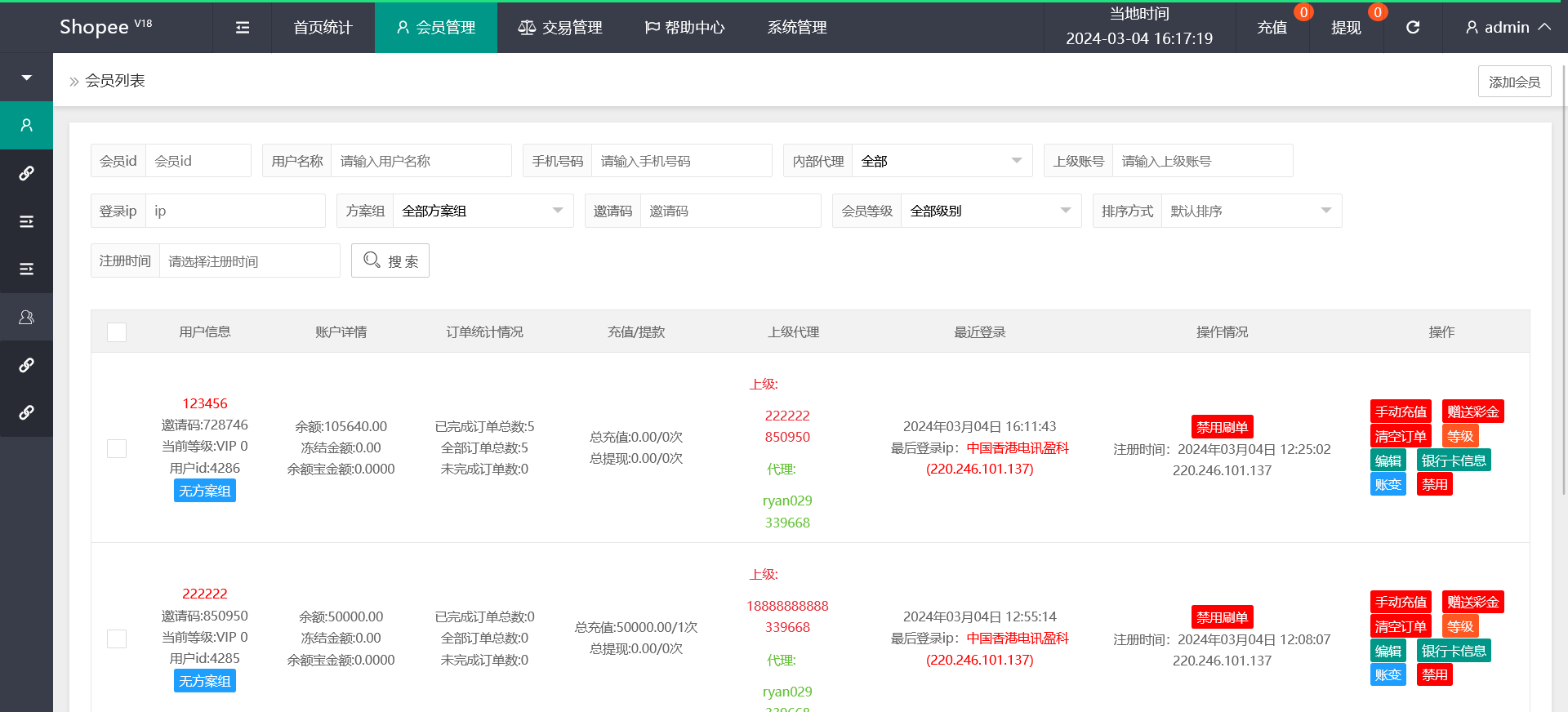
Task: Open the 方案组 dropdown
Action: click(x=482, y=211)
